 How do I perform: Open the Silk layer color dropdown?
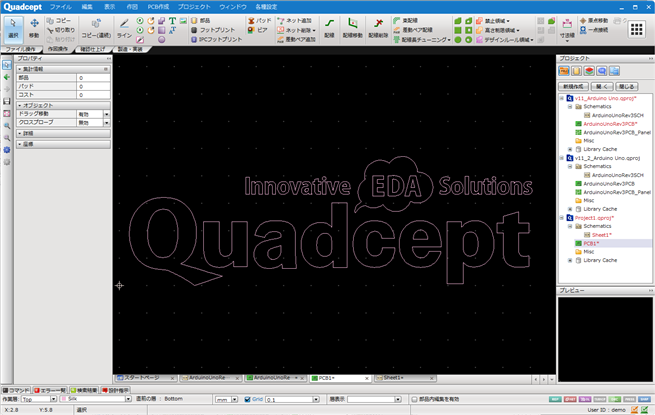click(x=128, y=399)
